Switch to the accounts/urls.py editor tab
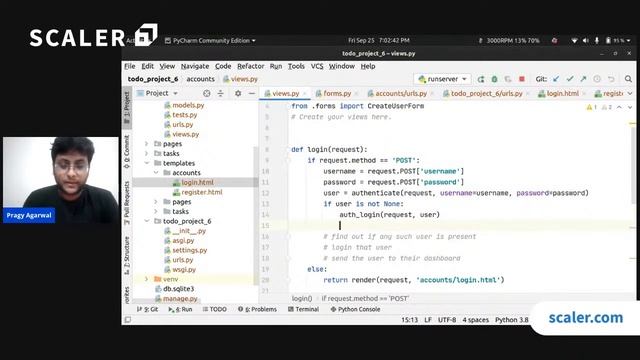The height and width of the screenshot is (360, 640). 401,93
